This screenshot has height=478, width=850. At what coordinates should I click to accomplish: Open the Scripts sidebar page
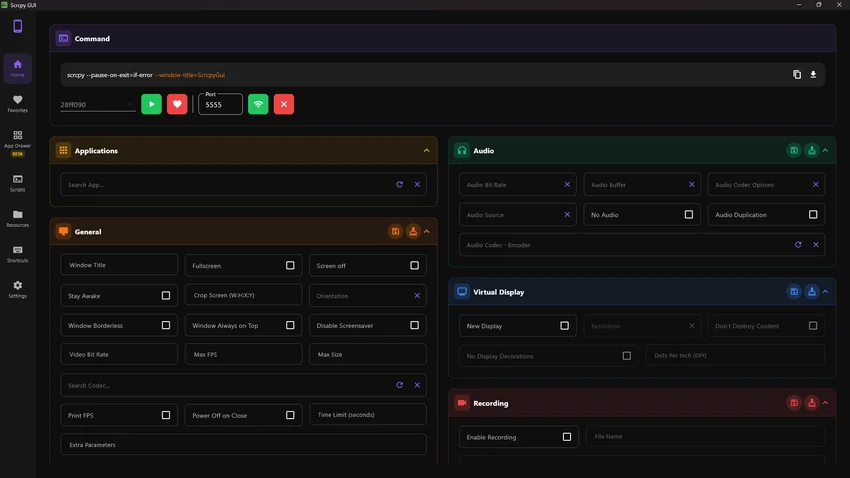17,183
